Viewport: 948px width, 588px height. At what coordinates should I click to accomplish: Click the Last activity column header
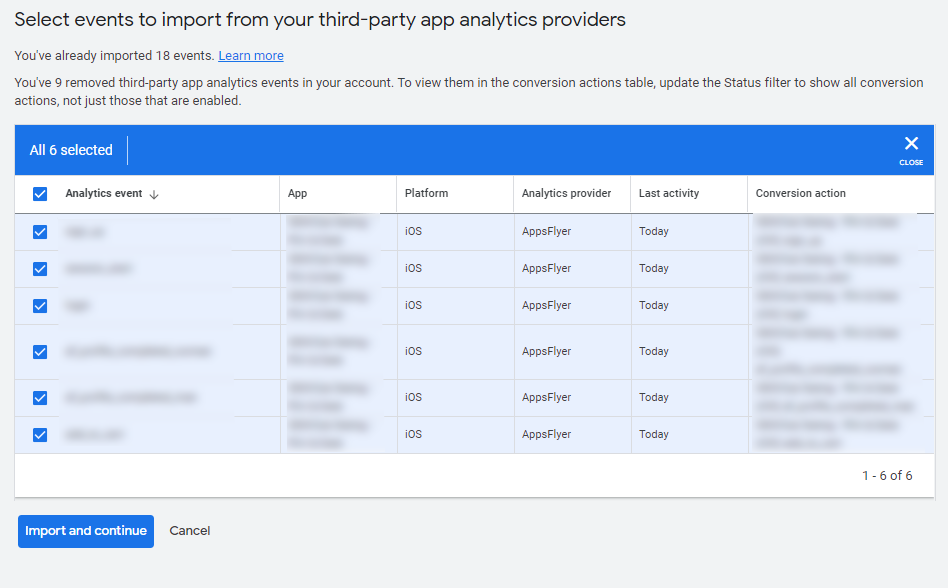coord(669,193)
